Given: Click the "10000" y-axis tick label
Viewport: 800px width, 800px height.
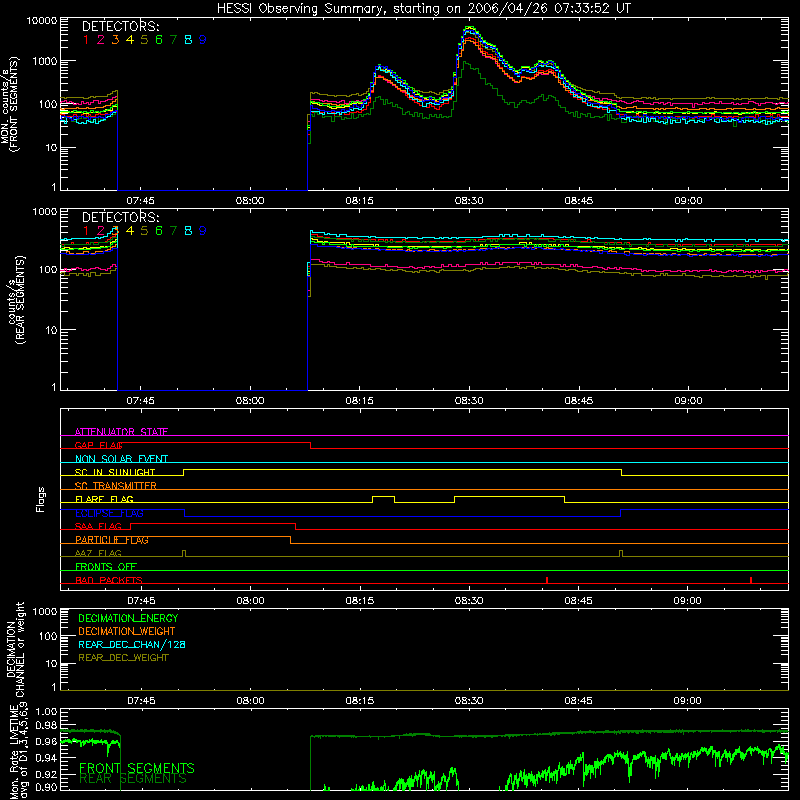Looking at the screenshot, I should (42, 21).
